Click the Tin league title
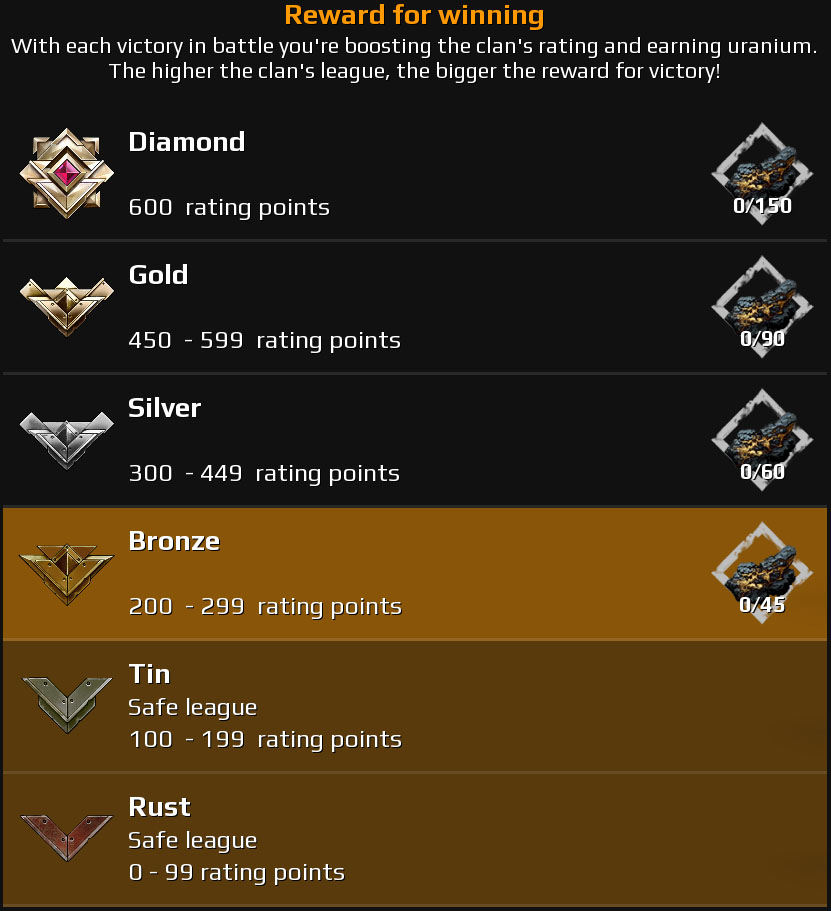831x911 pixels. click(x=150, y=674)
